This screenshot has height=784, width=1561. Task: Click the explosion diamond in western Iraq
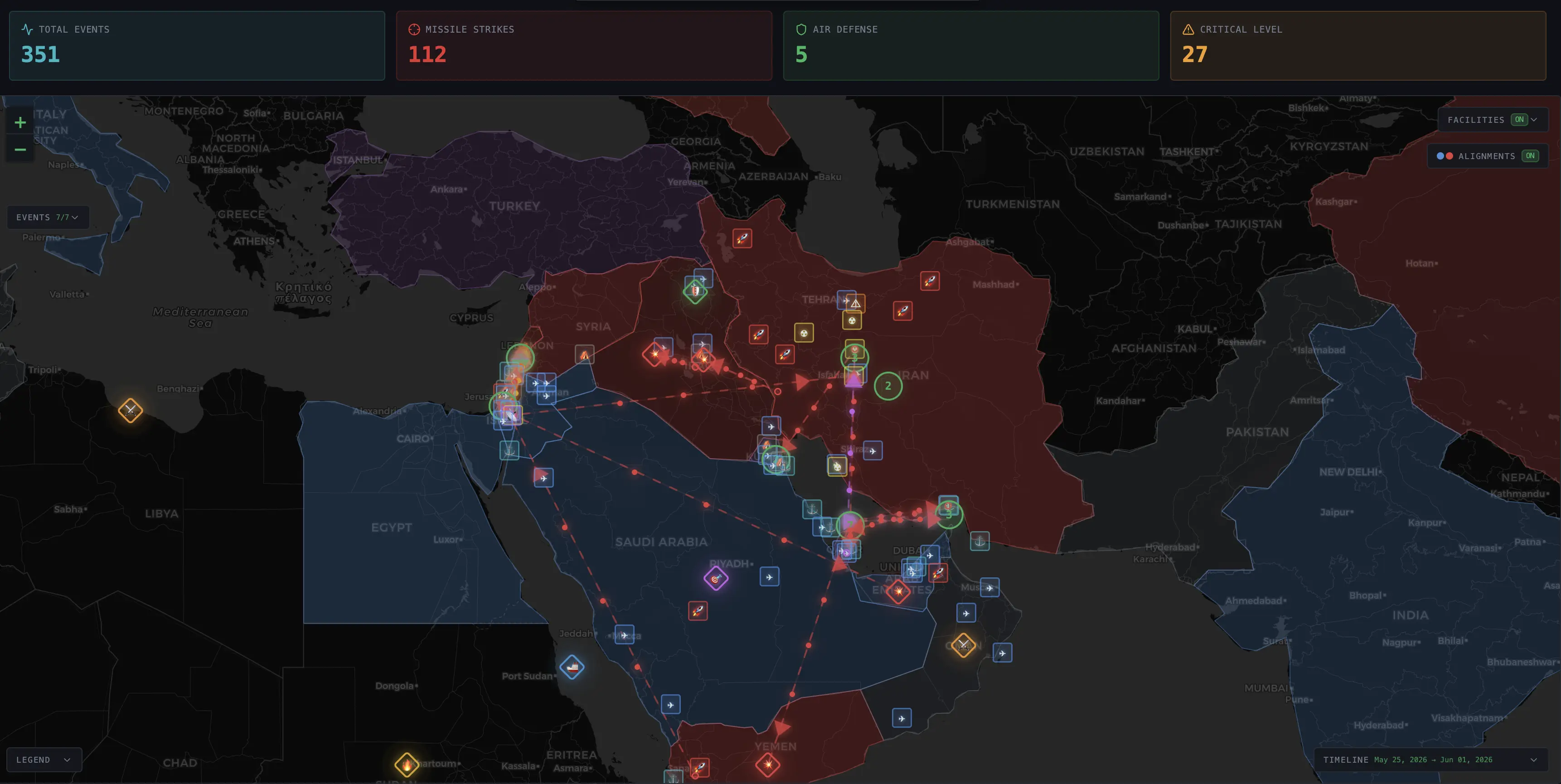click(x=654, y=354)
